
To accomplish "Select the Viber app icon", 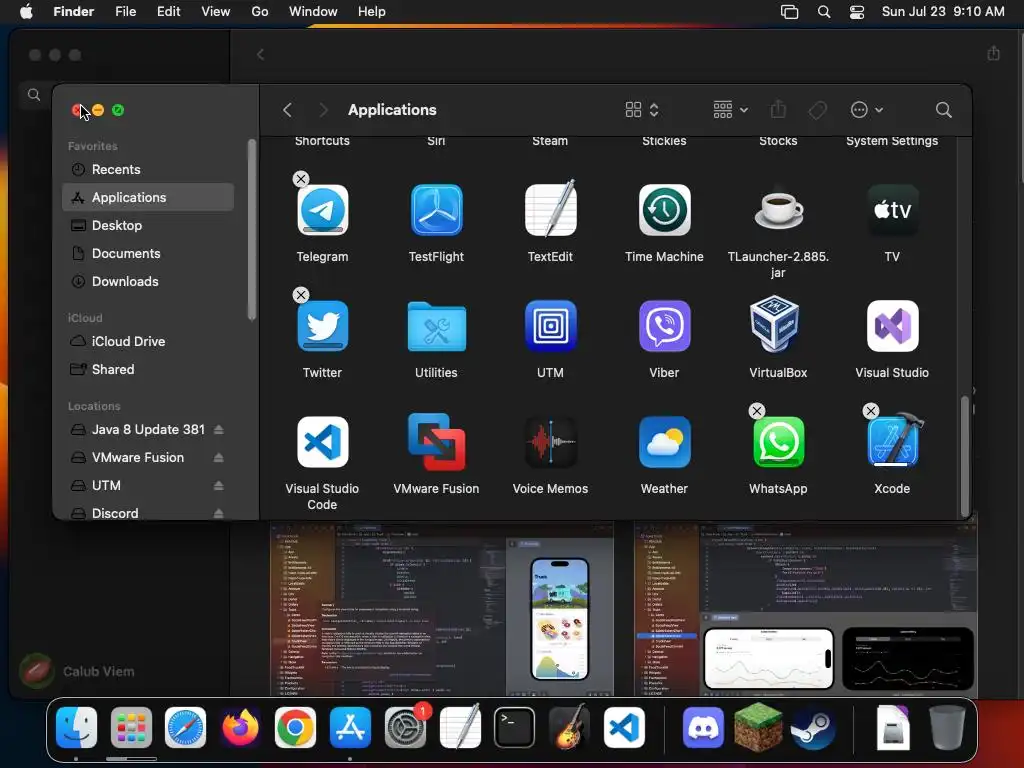I will (x=664, y=326).
